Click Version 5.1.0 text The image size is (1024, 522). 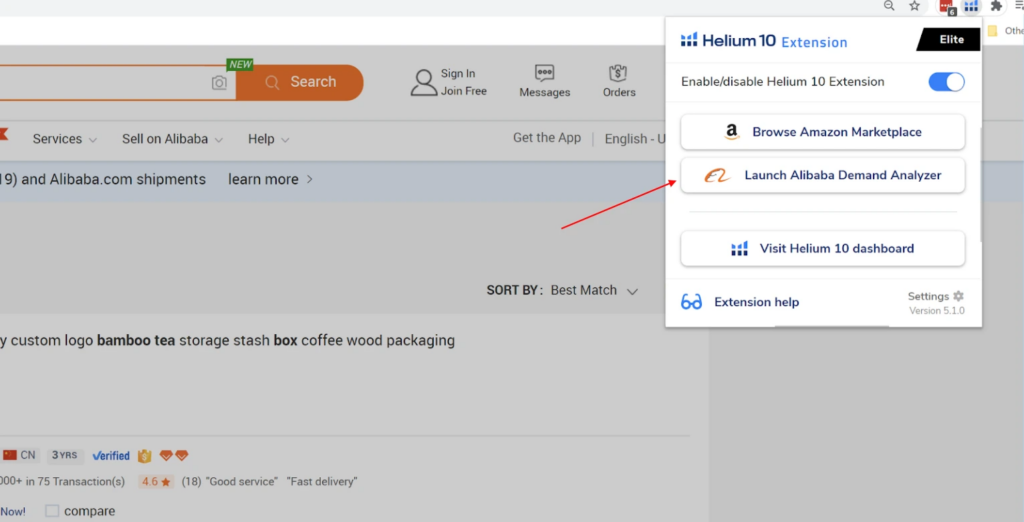coord(936,311)
